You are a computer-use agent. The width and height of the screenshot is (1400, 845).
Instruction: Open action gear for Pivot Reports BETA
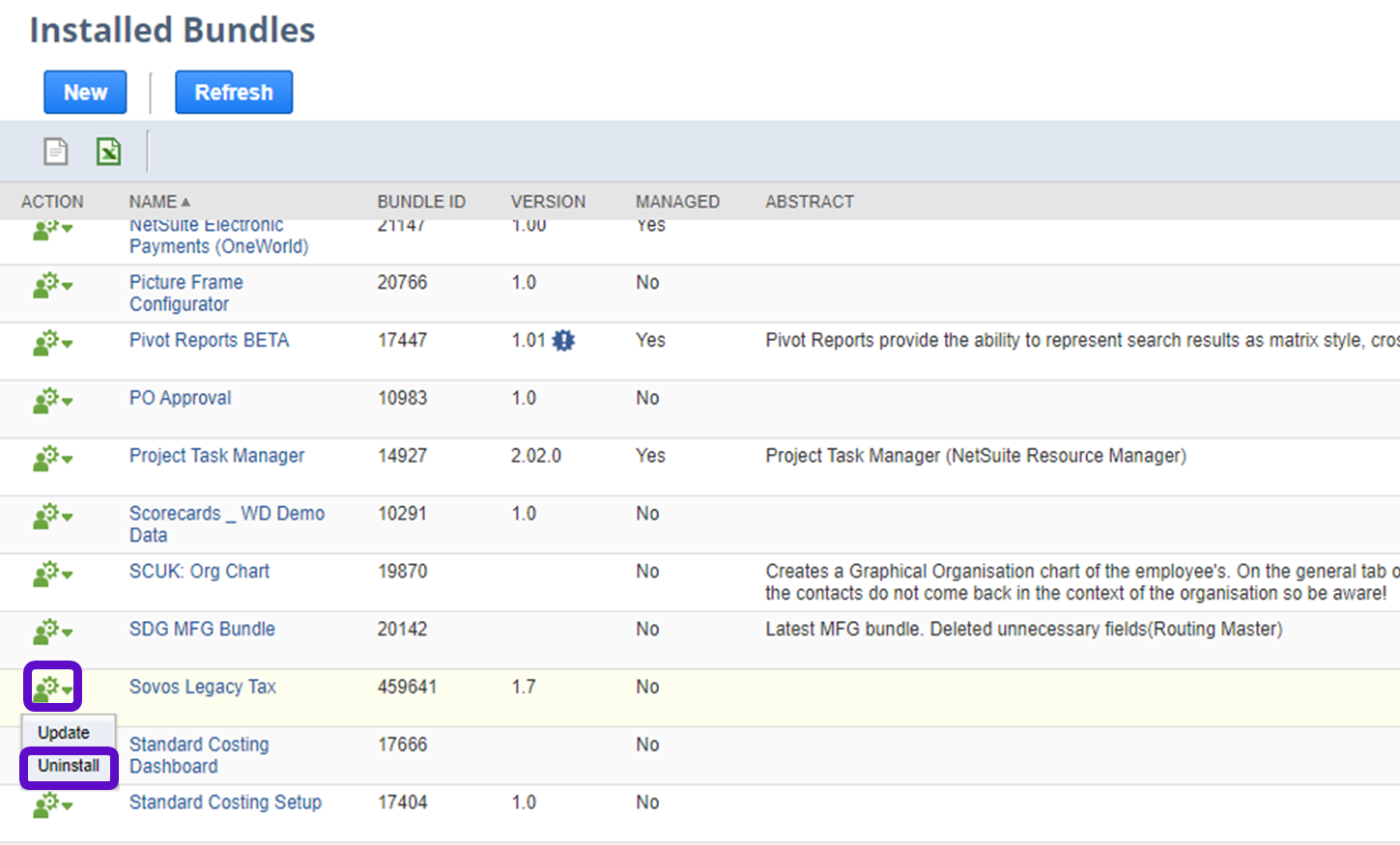click(x=52, y=343)
